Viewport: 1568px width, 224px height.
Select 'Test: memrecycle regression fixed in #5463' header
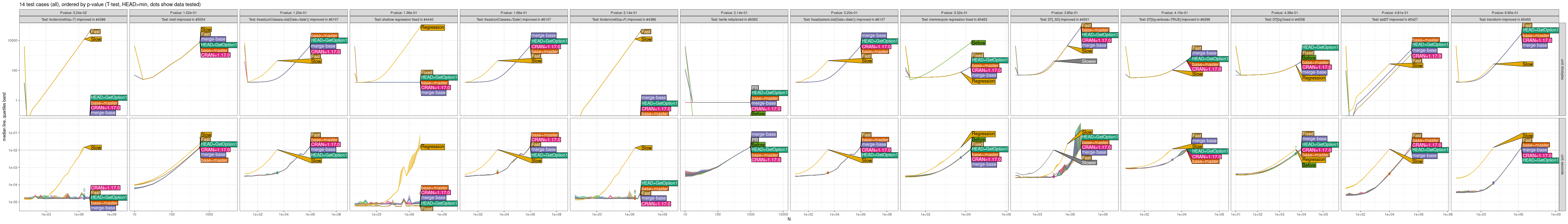954,20
